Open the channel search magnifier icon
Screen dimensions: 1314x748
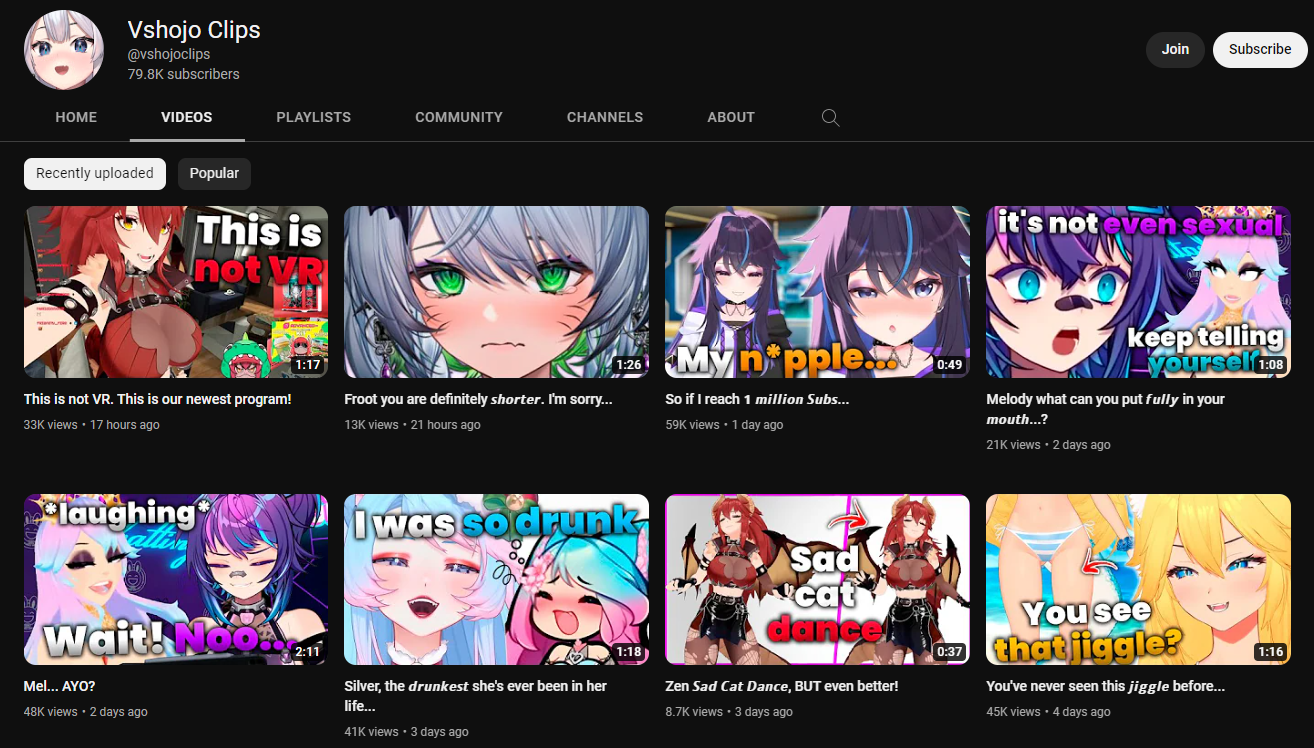coord(830,117)
